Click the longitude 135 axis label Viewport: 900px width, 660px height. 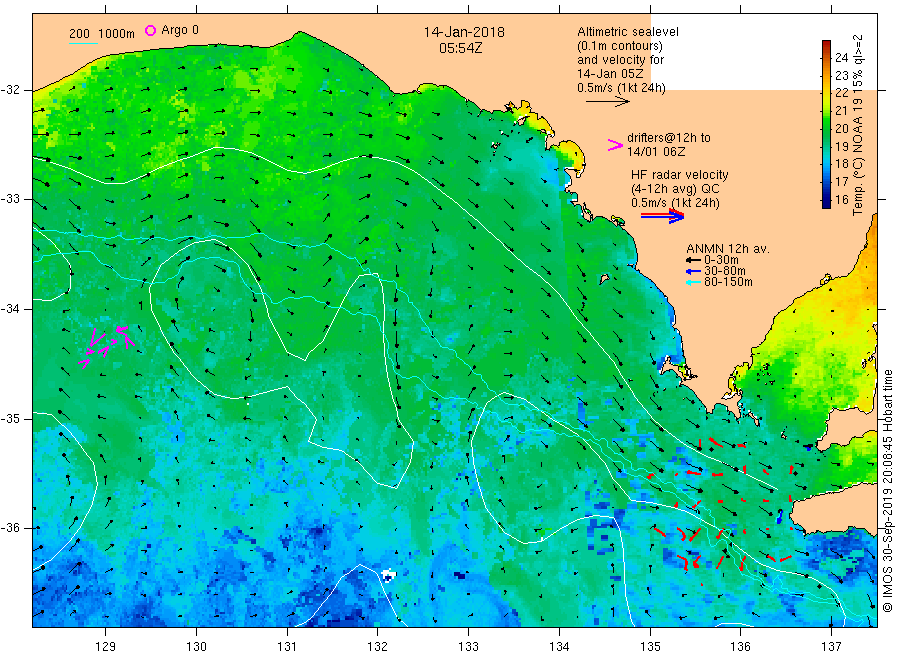(x=650, y=647)
